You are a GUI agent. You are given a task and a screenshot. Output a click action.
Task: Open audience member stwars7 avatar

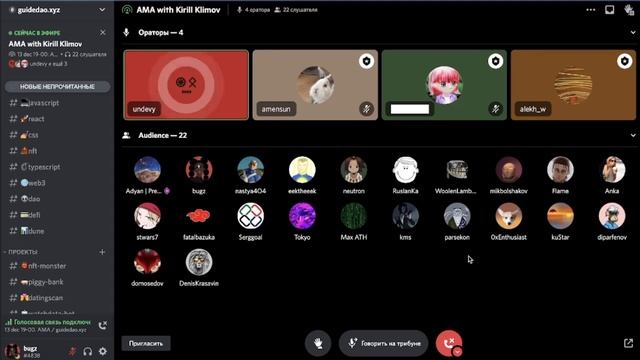(x=147, y=216)
